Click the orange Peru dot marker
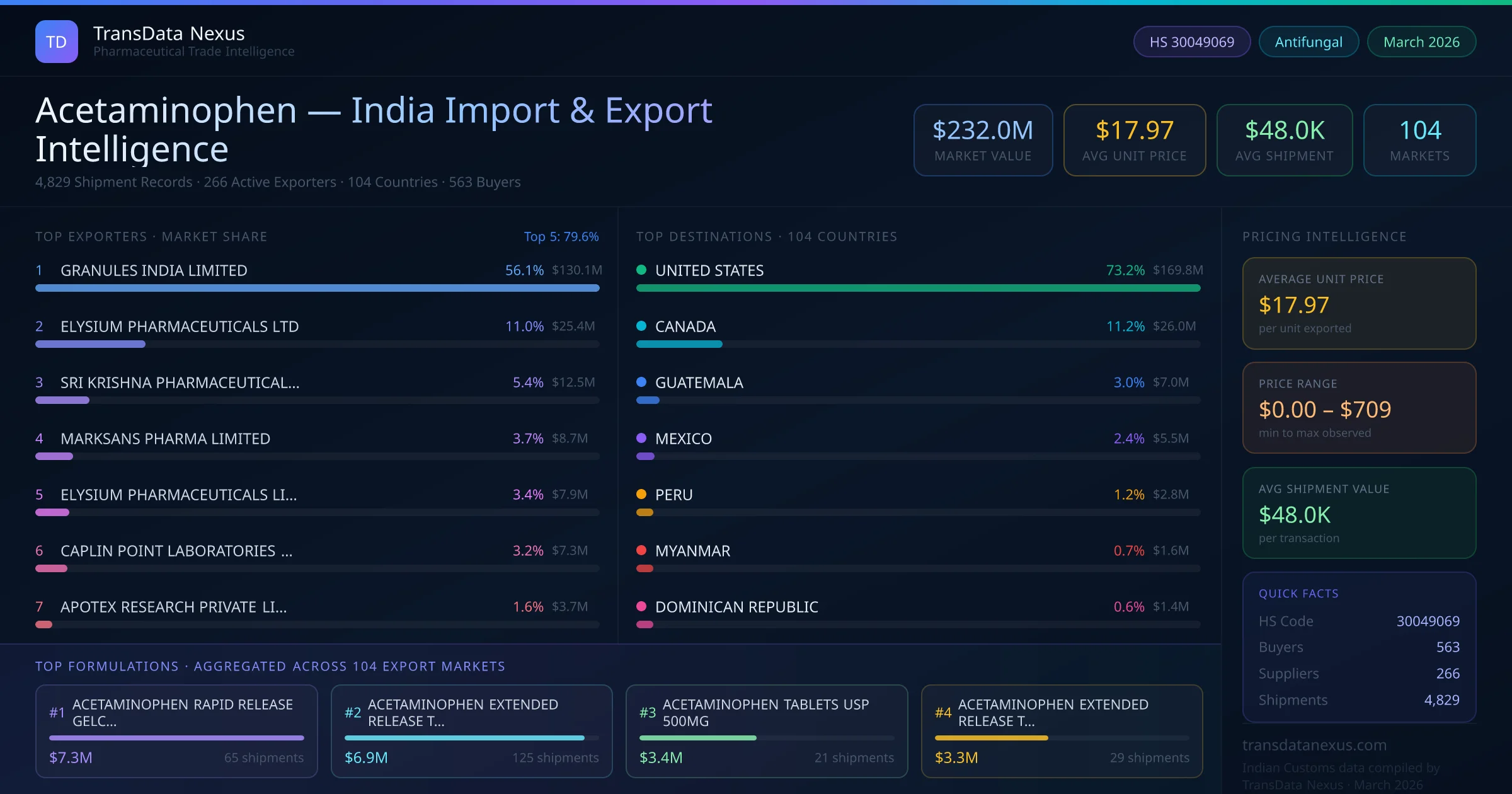This screenshot has height=794, width=1512. click(641, 494)
